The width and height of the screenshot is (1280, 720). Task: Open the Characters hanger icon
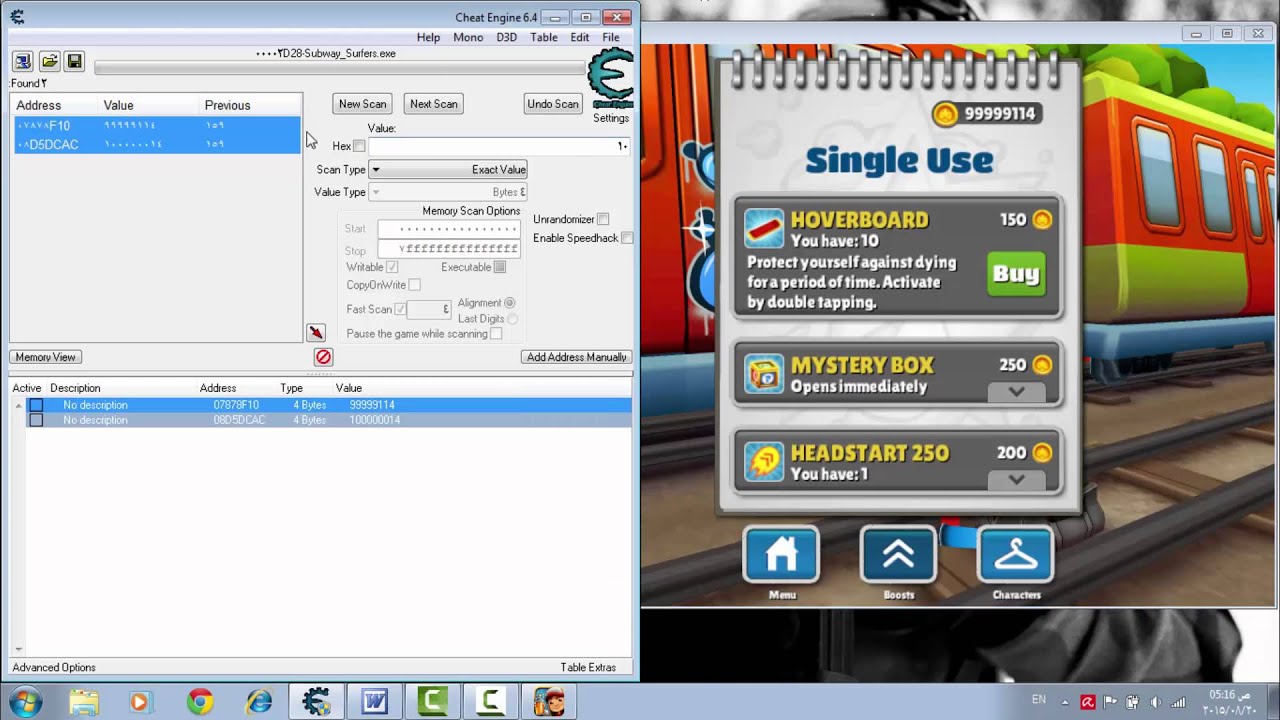tap(1016, 554)
